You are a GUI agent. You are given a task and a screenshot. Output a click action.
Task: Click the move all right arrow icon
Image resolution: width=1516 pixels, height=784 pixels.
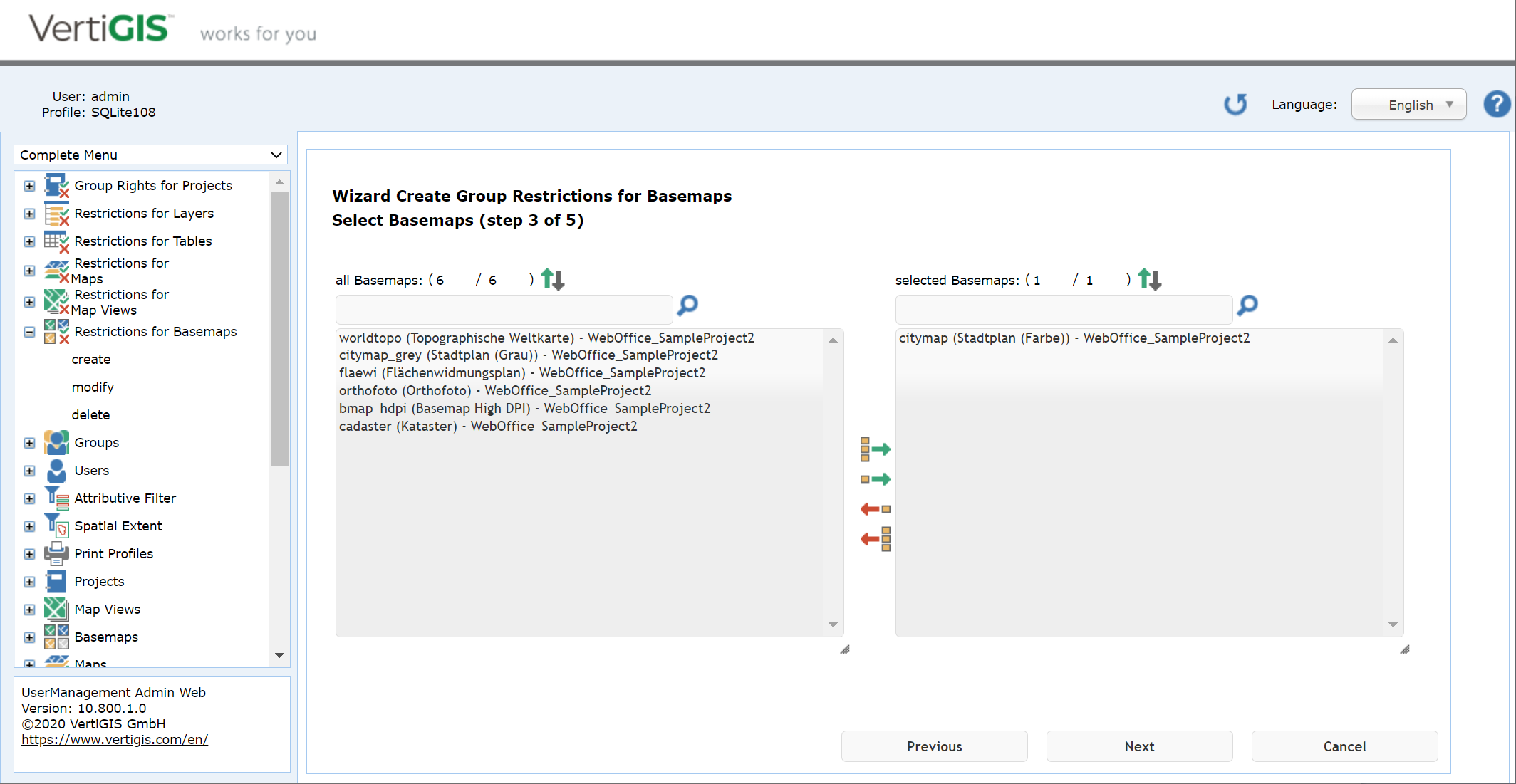[875, 449]
